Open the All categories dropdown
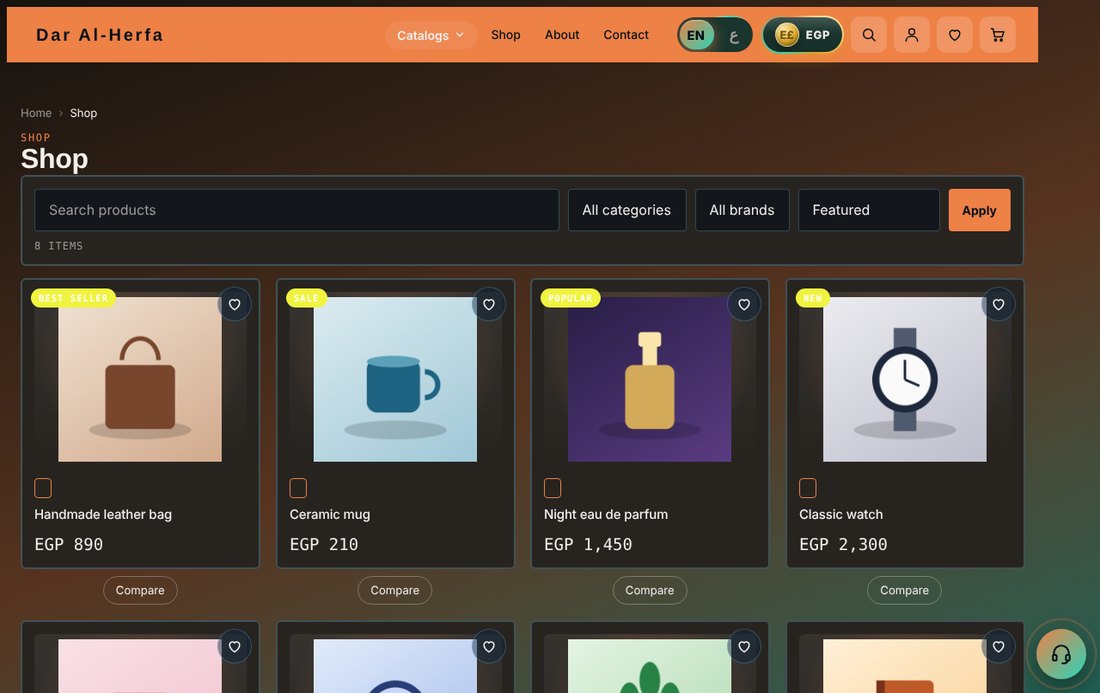This screenshot has height=693, width=1100. (x=626, y=210)
